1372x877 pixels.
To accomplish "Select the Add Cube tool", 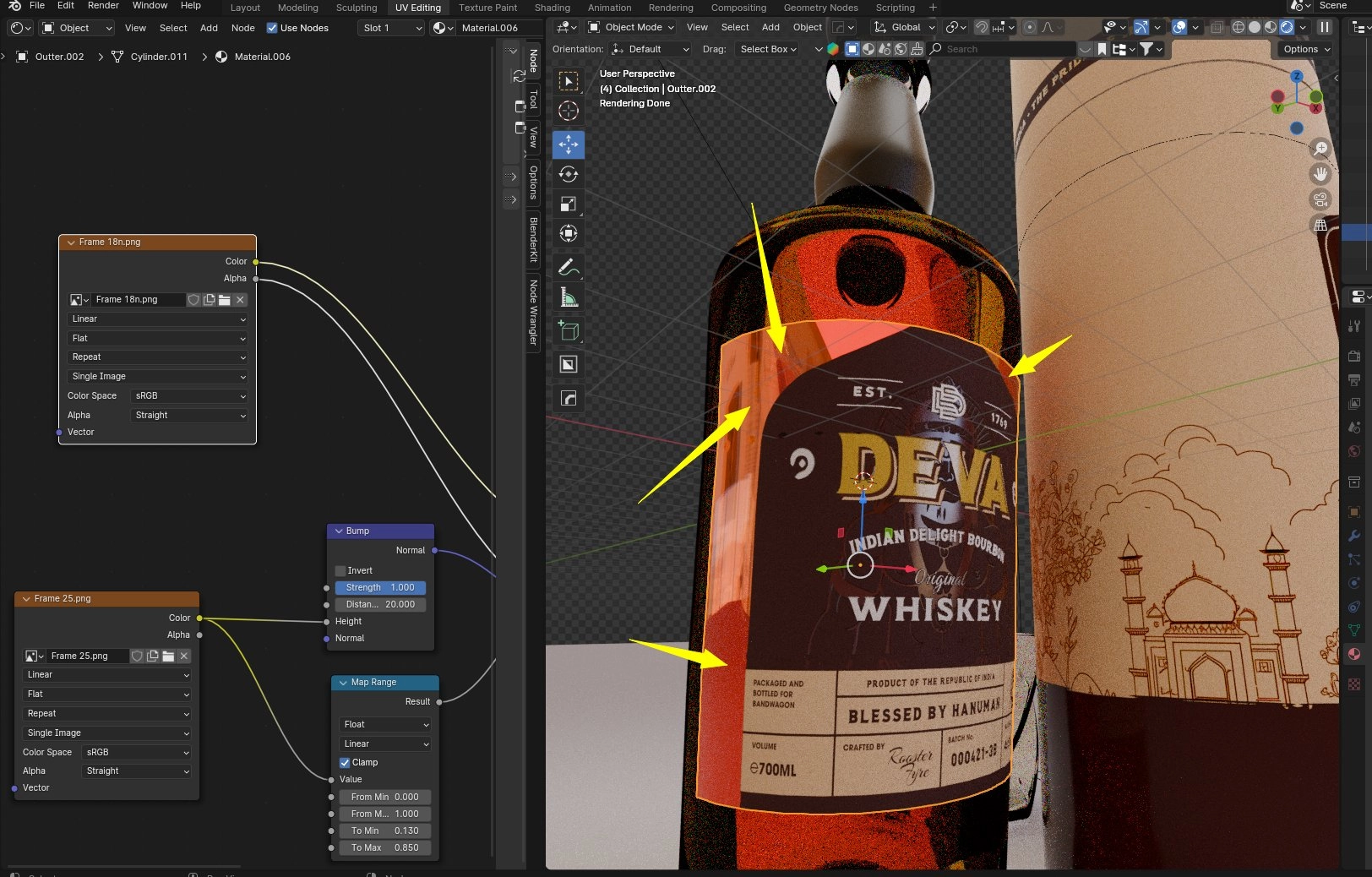I will coord(569,330).
